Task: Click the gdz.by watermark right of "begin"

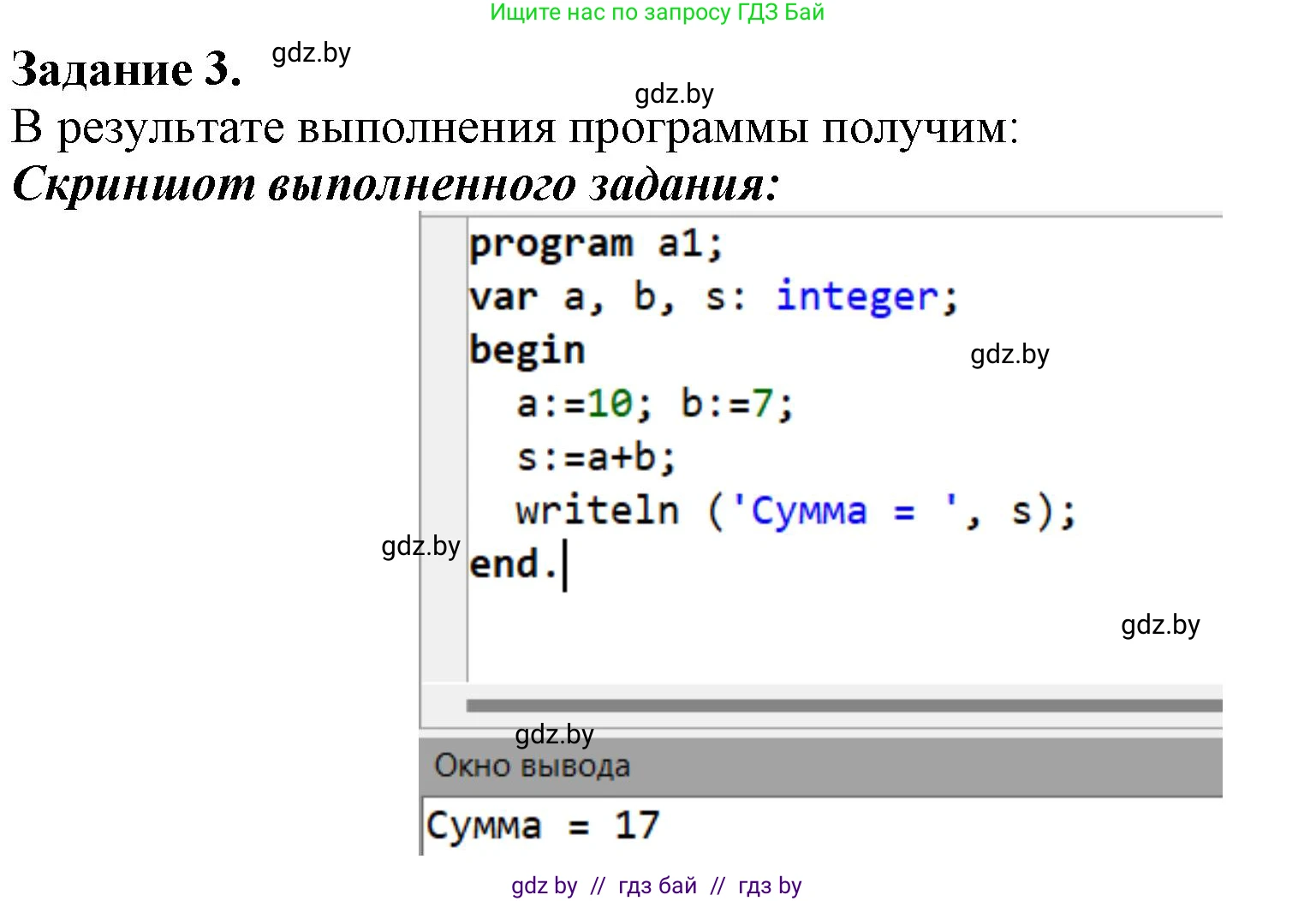Action: click(1009, 355)
